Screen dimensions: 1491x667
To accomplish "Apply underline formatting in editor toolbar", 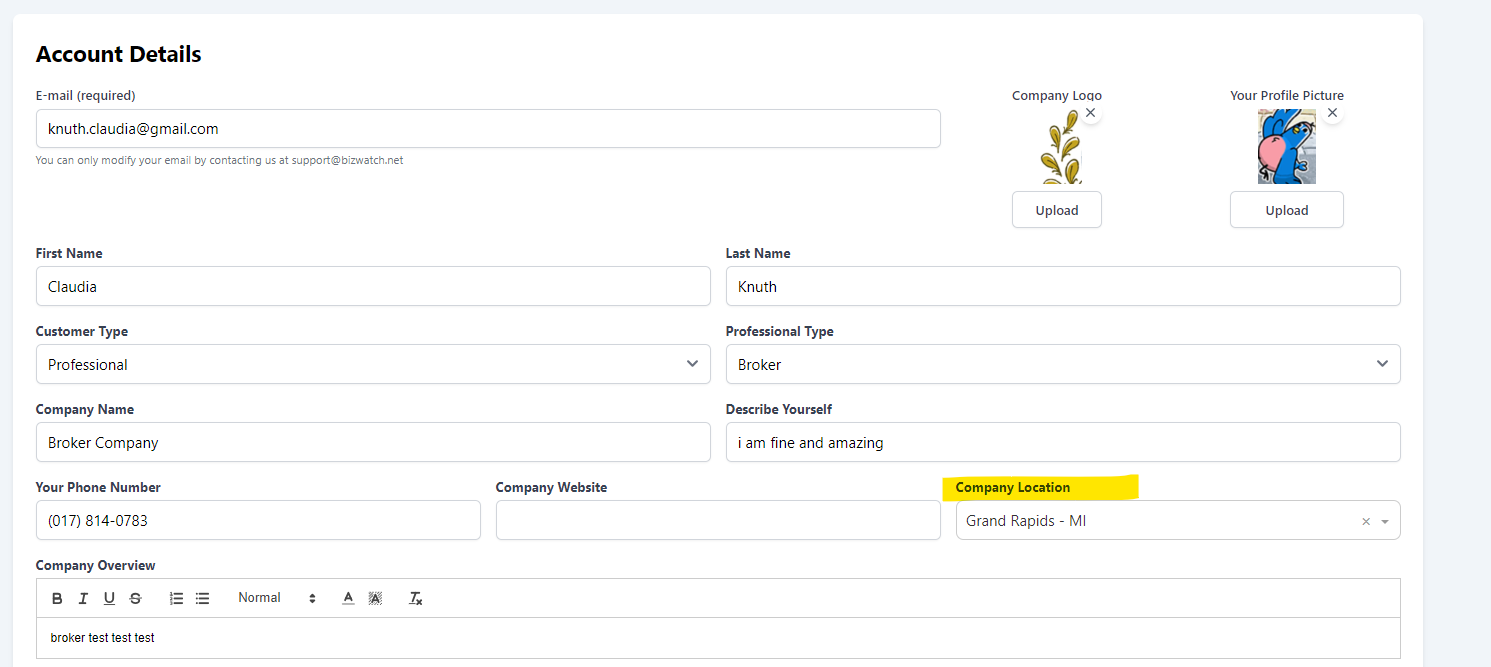I will tap(109, 598).
